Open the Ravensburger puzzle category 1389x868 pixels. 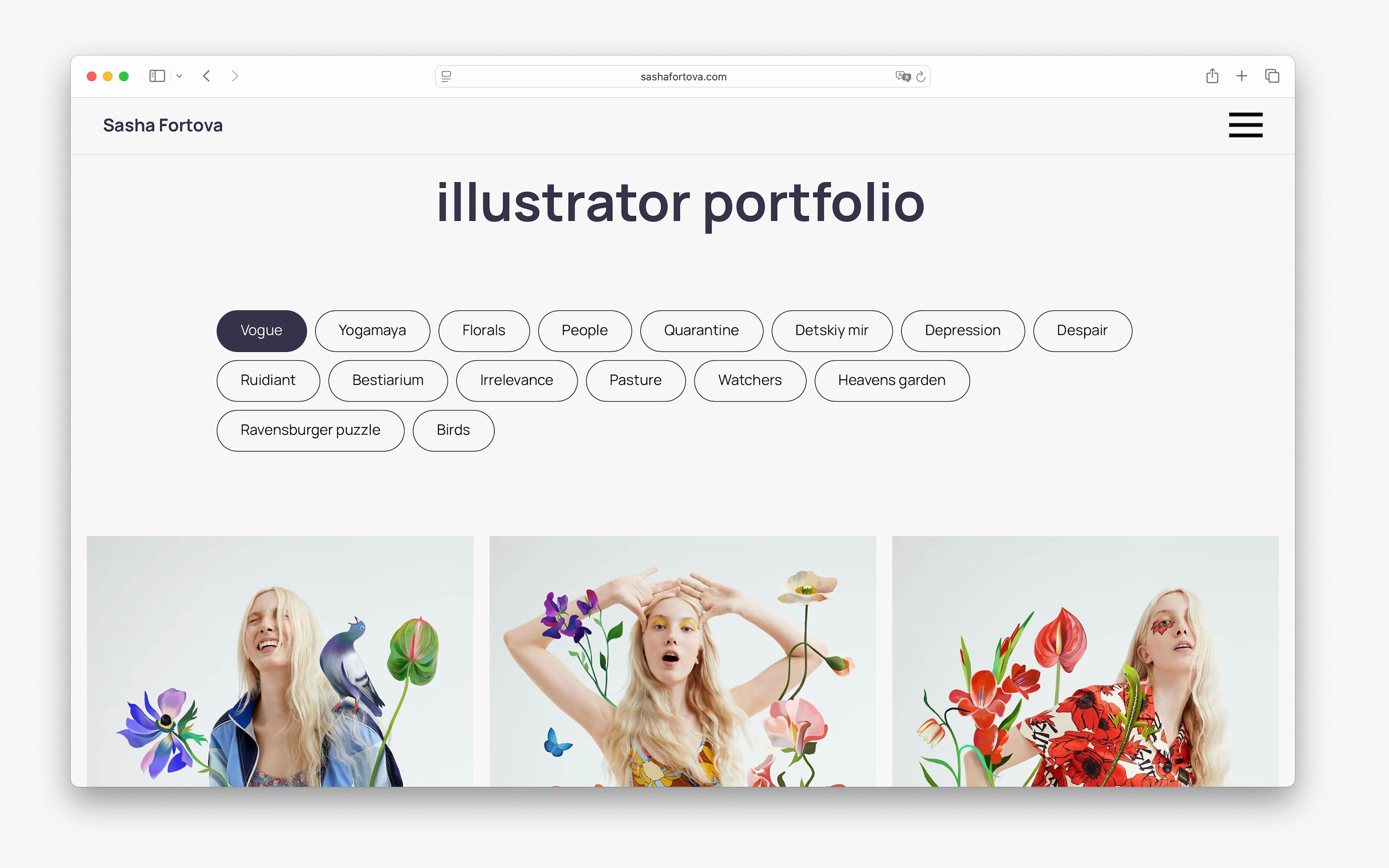click(310, 431)
